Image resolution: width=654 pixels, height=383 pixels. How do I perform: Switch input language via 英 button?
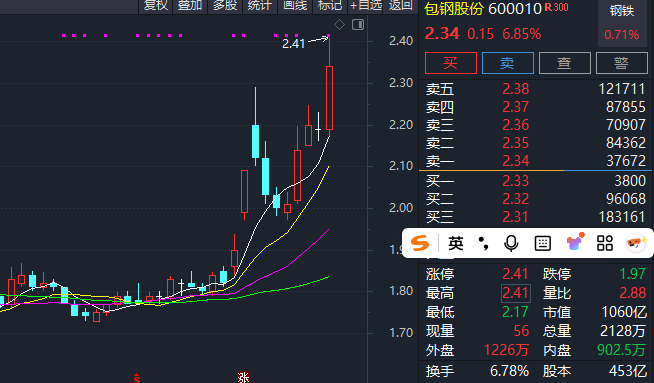pos(455,243)
